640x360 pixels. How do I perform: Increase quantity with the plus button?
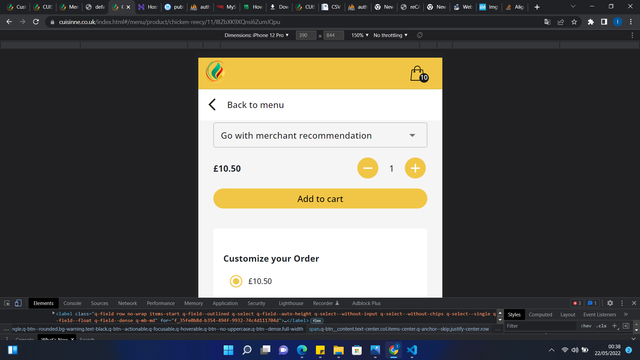click(x=415, y=168)
